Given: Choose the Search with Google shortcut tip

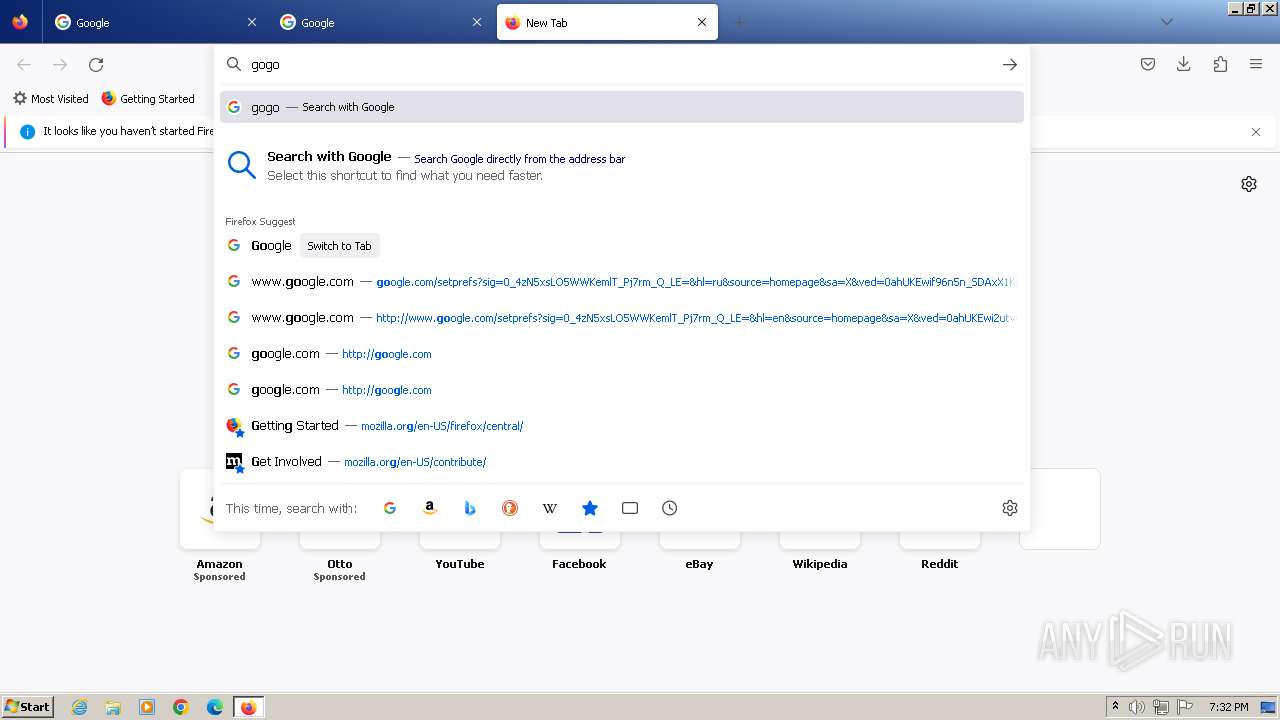Looking at the screenshot, I should 622,166.
